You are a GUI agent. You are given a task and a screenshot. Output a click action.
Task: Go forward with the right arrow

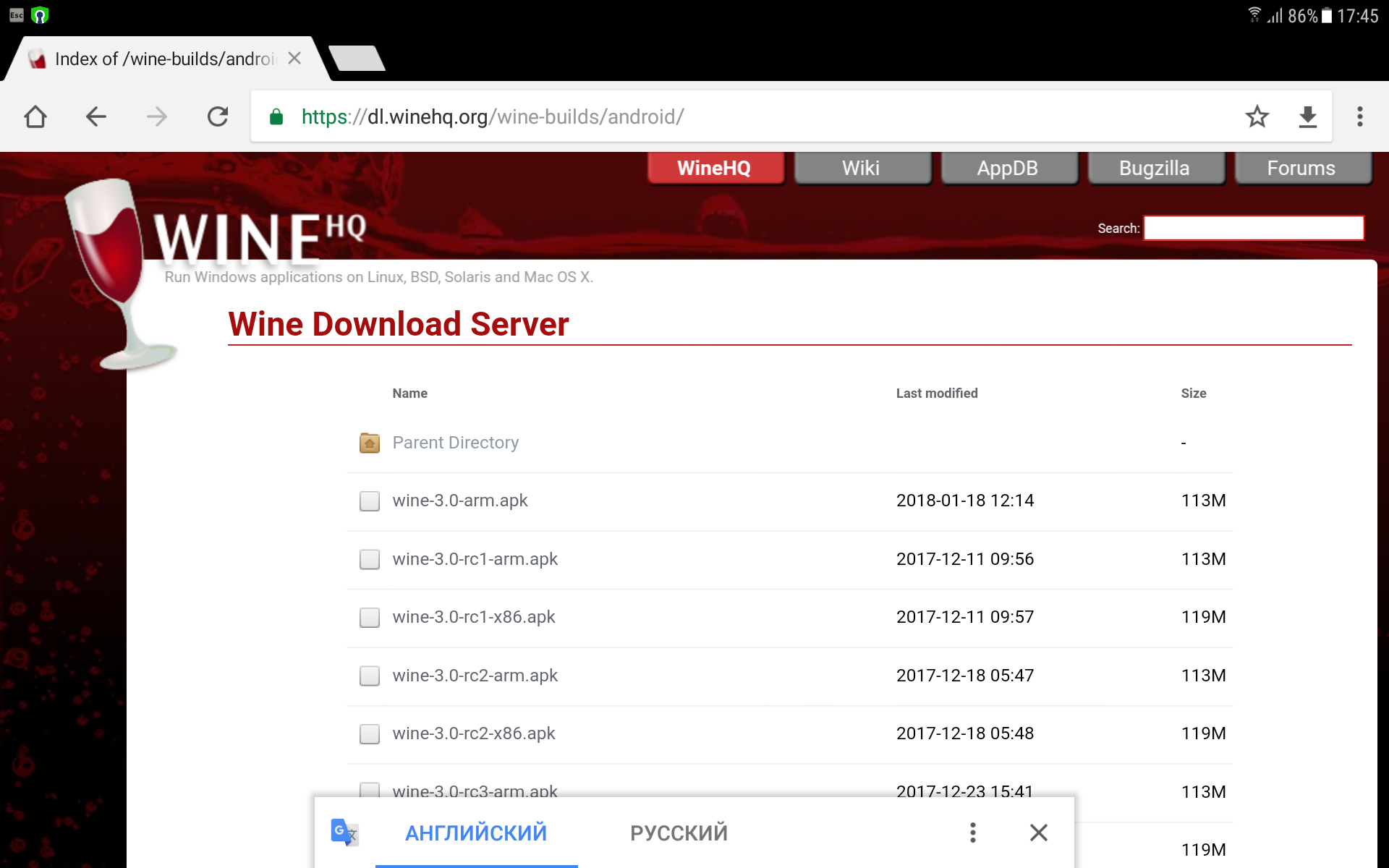[157, 116]
